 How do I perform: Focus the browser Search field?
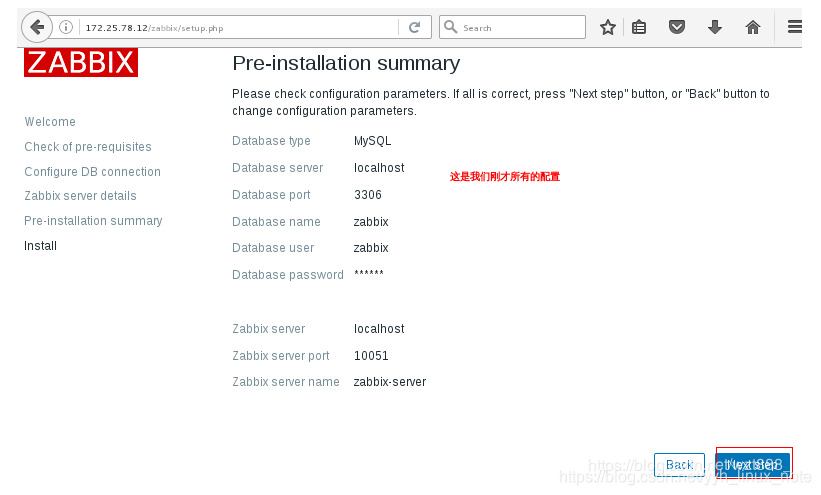pos(512,27)
